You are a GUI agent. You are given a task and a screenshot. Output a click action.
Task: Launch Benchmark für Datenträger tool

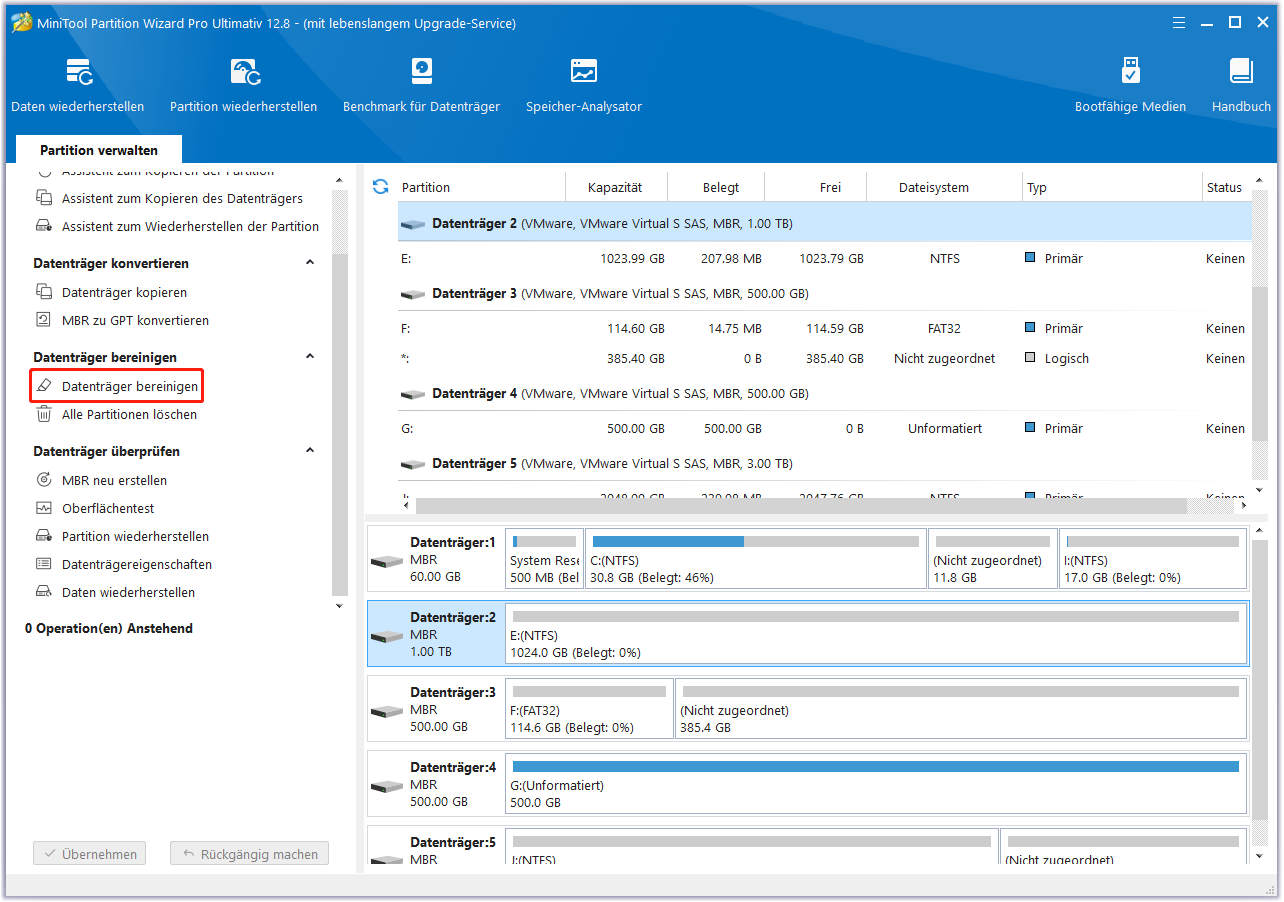pyautogui.click(x=421, y=85)
